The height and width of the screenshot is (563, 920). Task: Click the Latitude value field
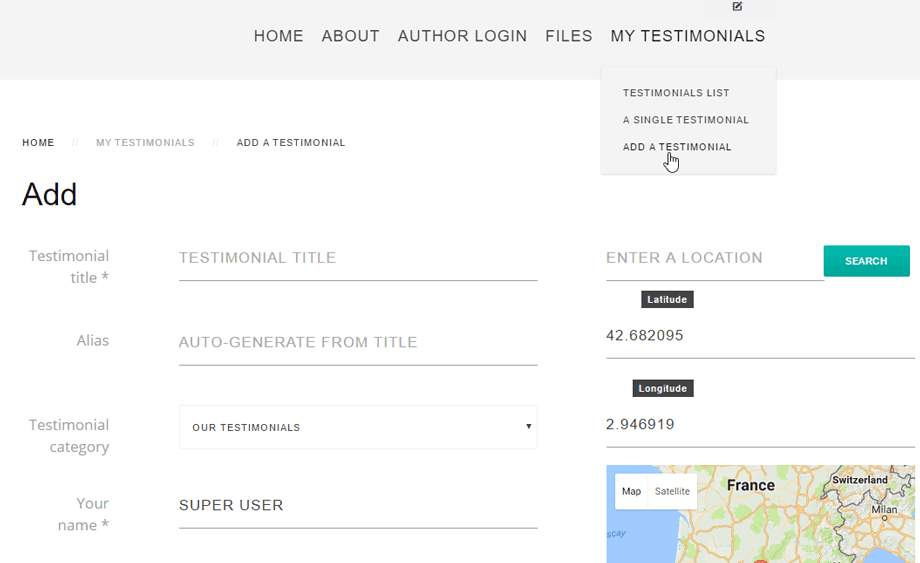point(760,336)
